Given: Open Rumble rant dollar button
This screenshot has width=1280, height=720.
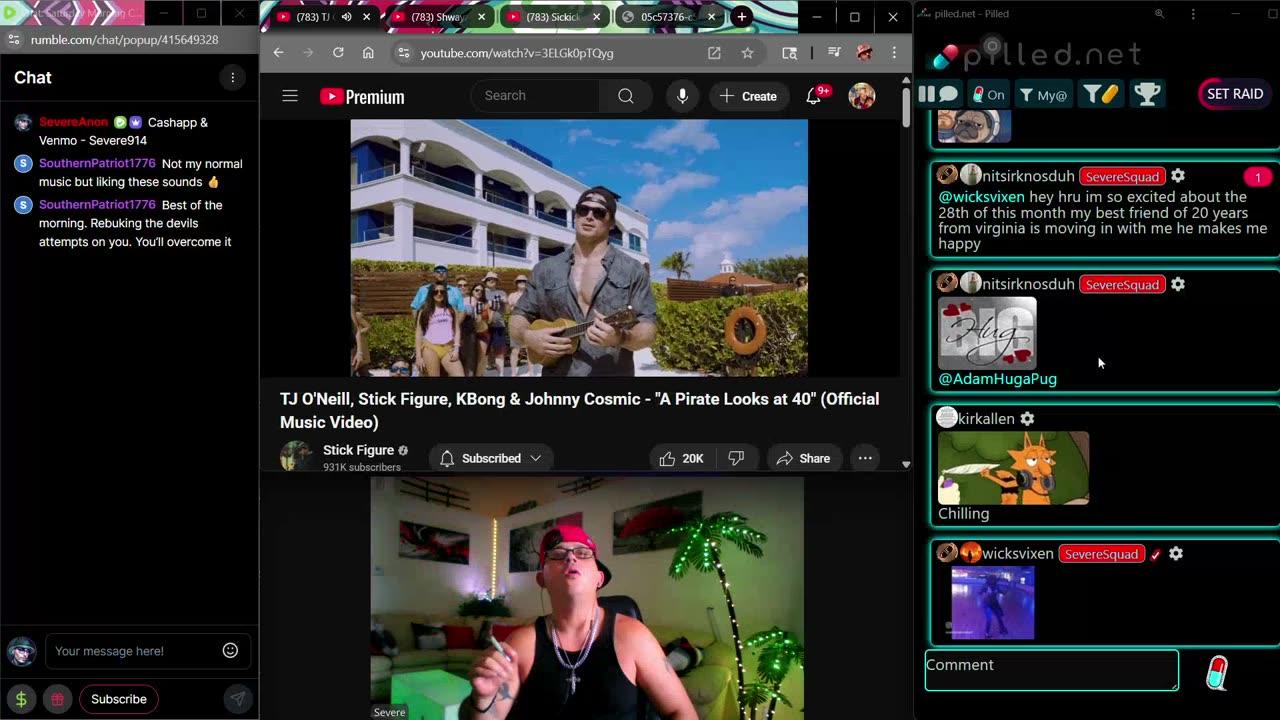Looking at the screenshot, I should point(21,699).
